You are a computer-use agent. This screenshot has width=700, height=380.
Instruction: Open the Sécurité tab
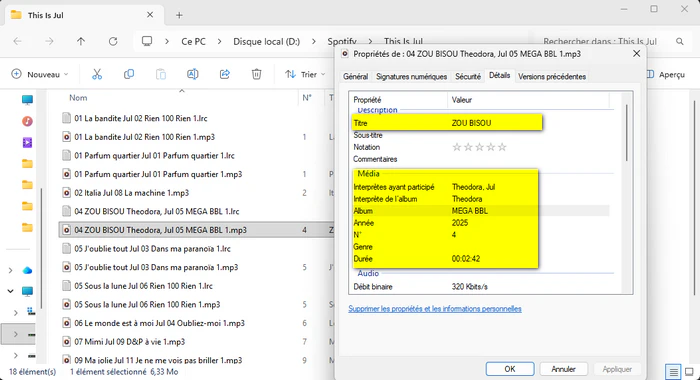point(467,76)
